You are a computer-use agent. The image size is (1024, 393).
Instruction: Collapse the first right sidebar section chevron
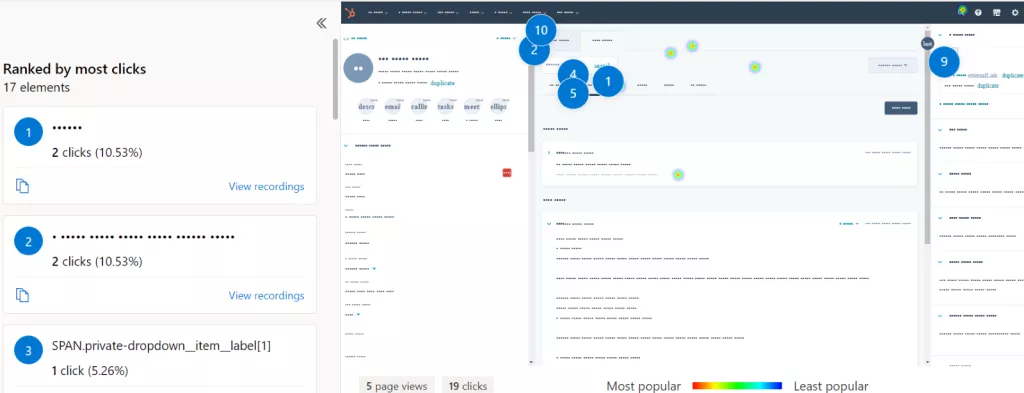(940, 35)
